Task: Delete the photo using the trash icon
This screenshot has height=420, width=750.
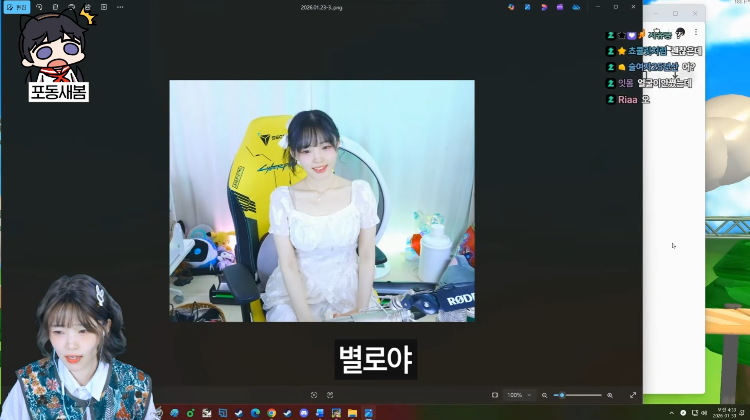Action: pos(55,7)
